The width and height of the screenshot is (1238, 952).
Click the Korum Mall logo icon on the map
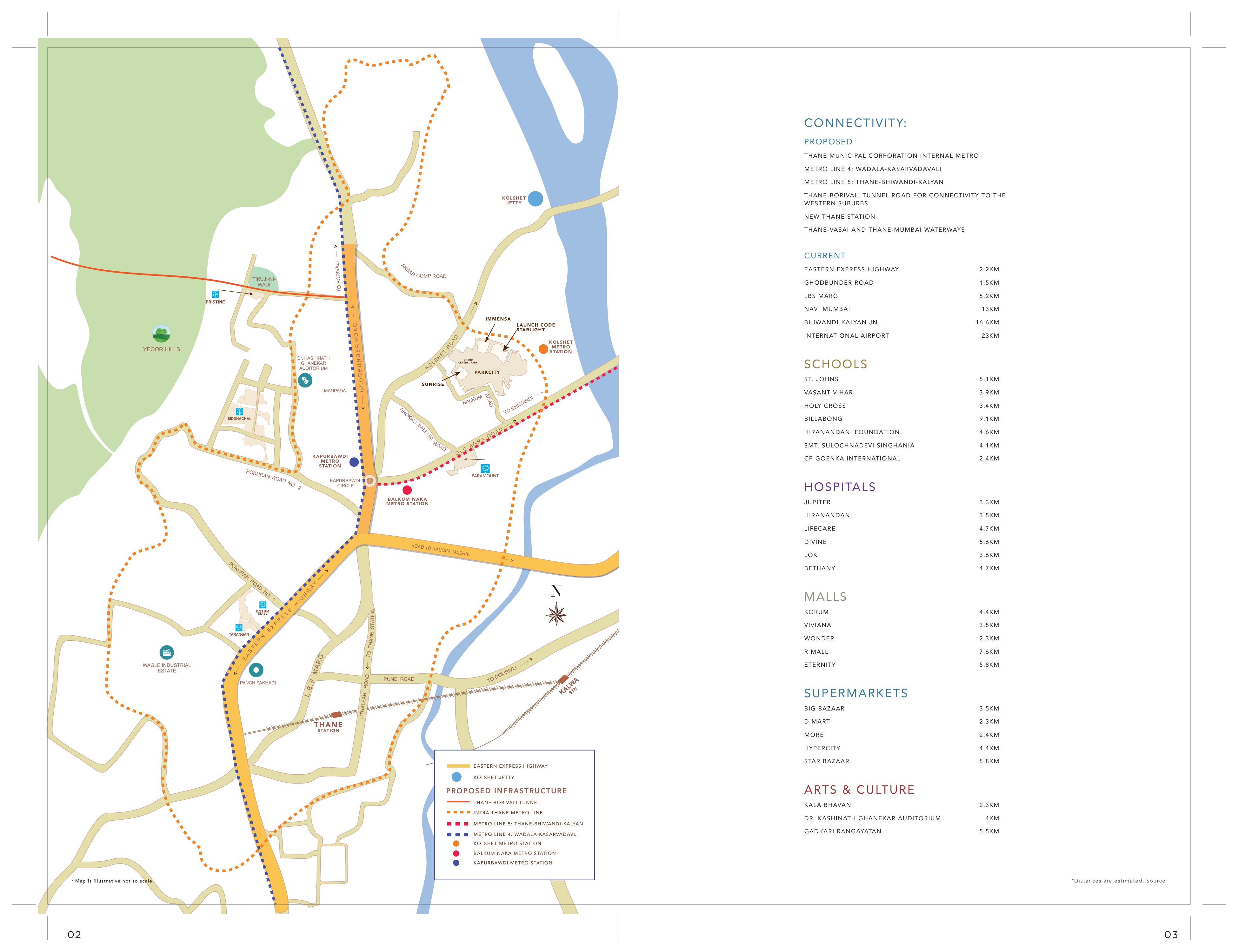263,605
